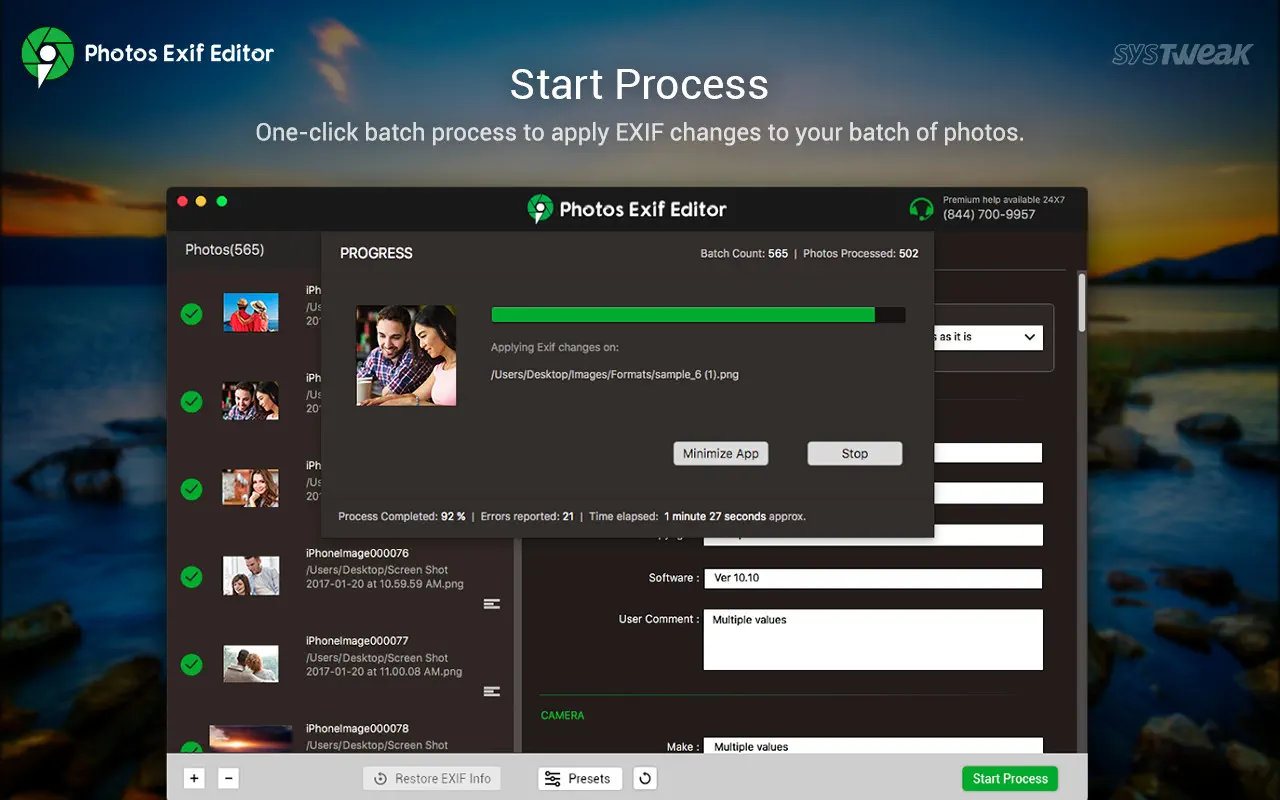The width and height of the screenshot is (1280, 800).
Task: Click the circular reset arrow icon beside Presets
Action: coord(646,779)
